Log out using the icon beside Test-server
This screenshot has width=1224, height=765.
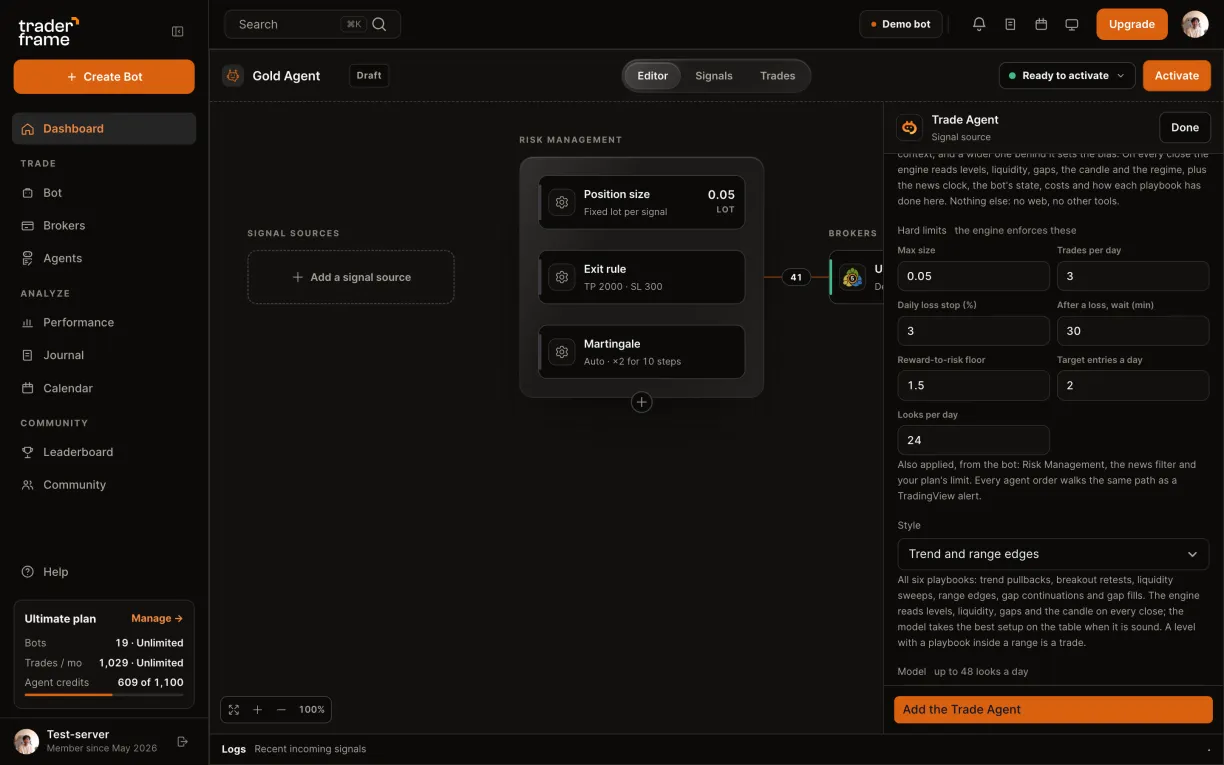(182, 741)
